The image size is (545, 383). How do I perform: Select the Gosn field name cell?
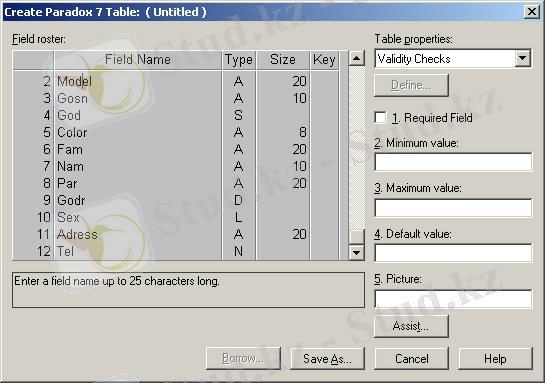(x=138, y=98)
